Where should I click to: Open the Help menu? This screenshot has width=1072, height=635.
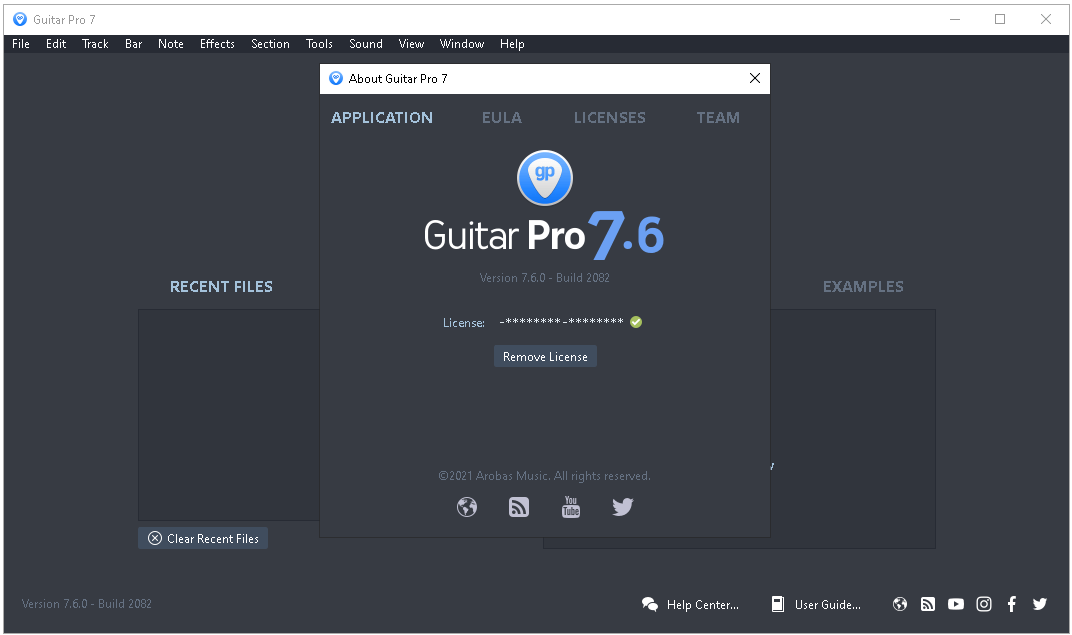pyautogui.click(x=512, y=44)
